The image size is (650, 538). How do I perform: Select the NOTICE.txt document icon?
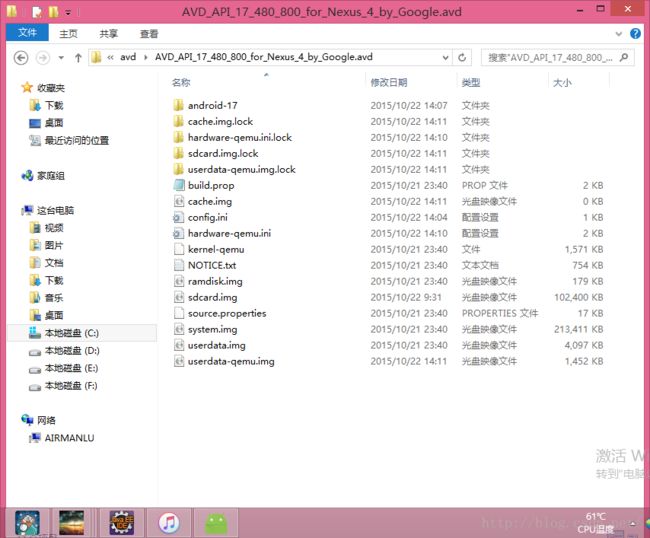point(179,265)
